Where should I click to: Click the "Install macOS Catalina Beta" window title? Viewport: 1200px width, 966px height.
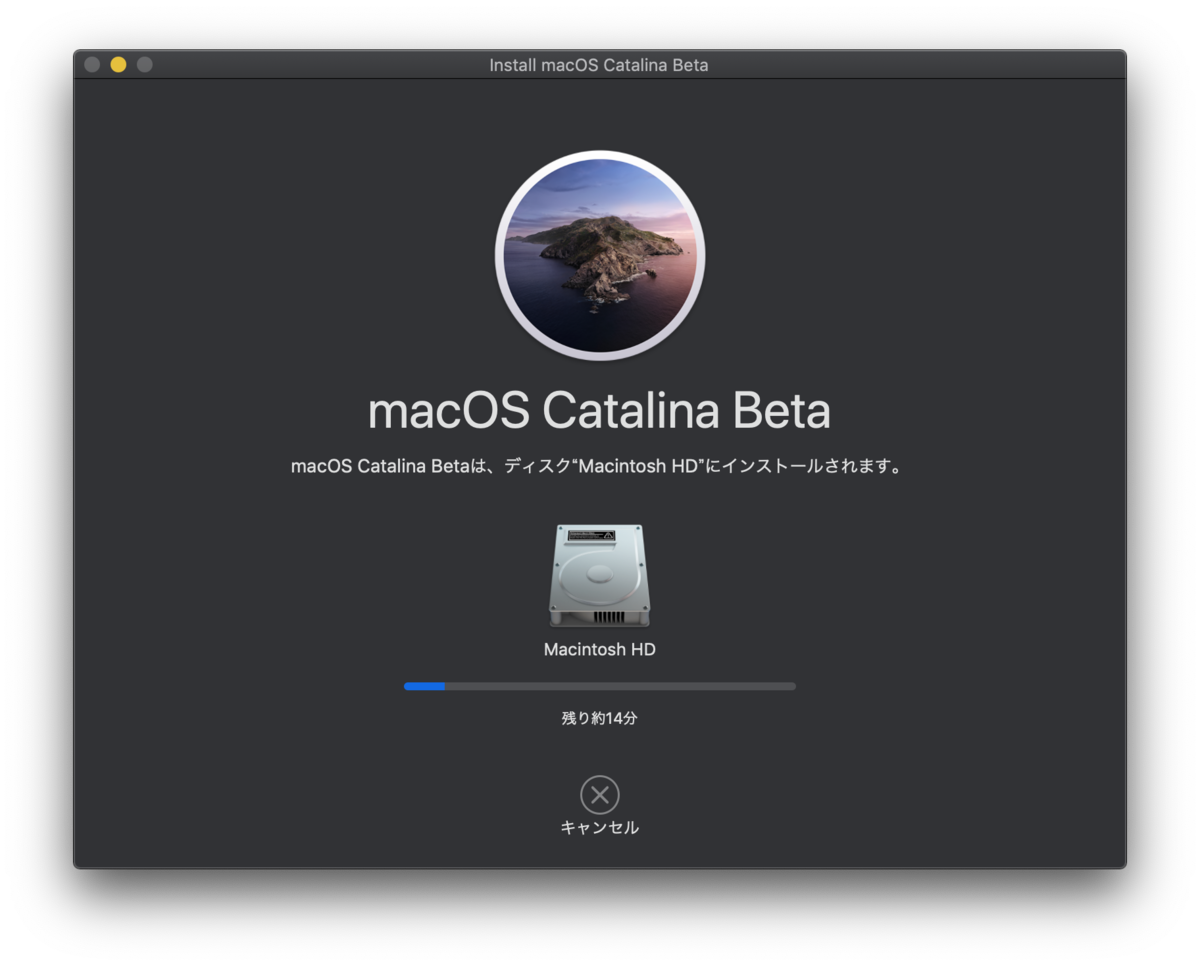click(x=598, y=65)
